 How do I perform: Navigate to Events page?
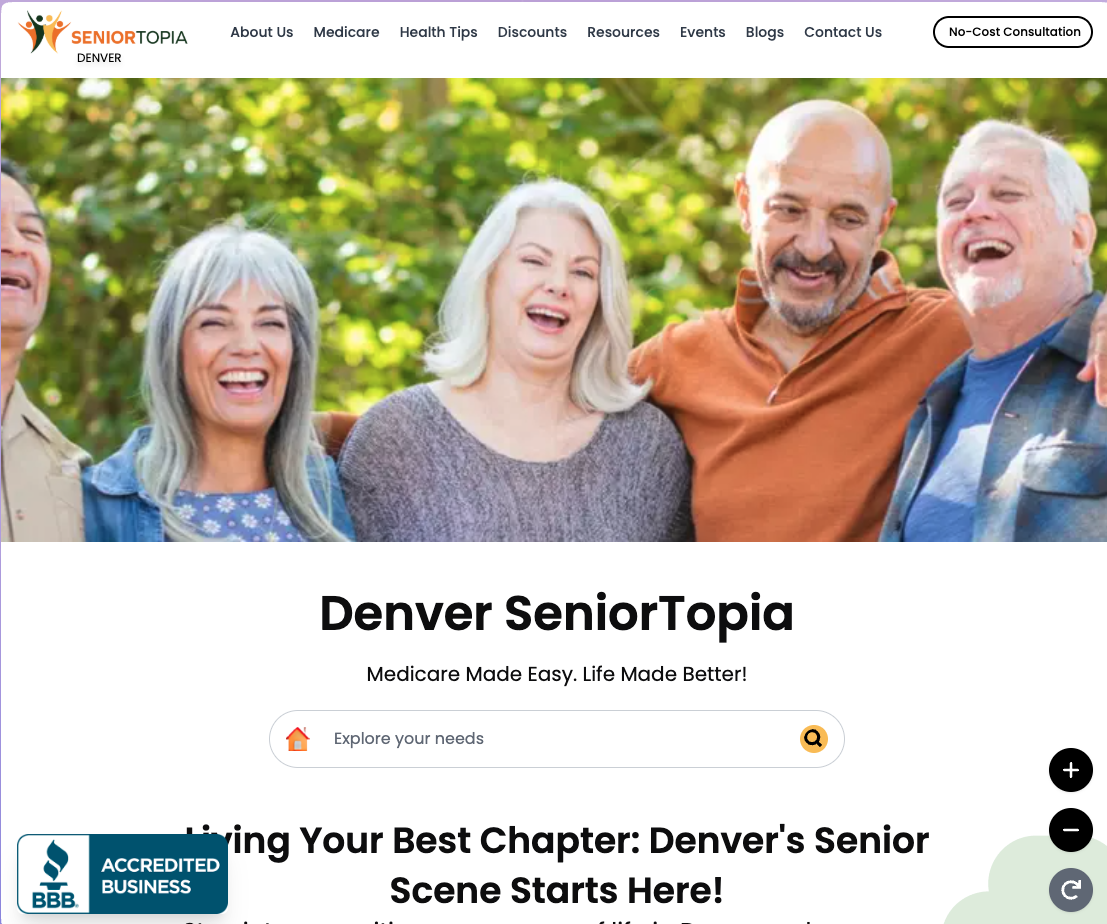click(702, 32)
